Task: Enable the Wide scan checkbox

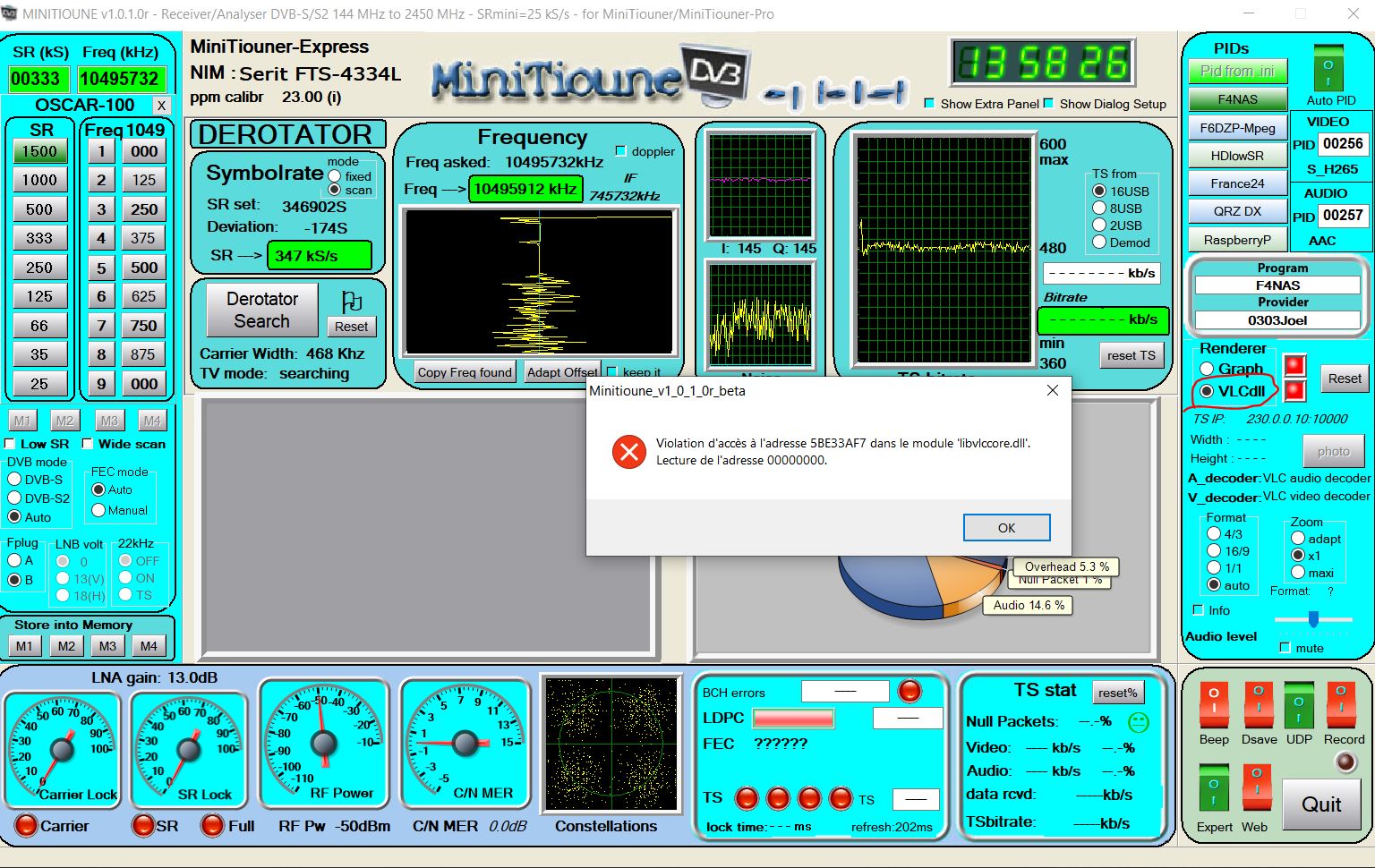Action: [88, 444]
